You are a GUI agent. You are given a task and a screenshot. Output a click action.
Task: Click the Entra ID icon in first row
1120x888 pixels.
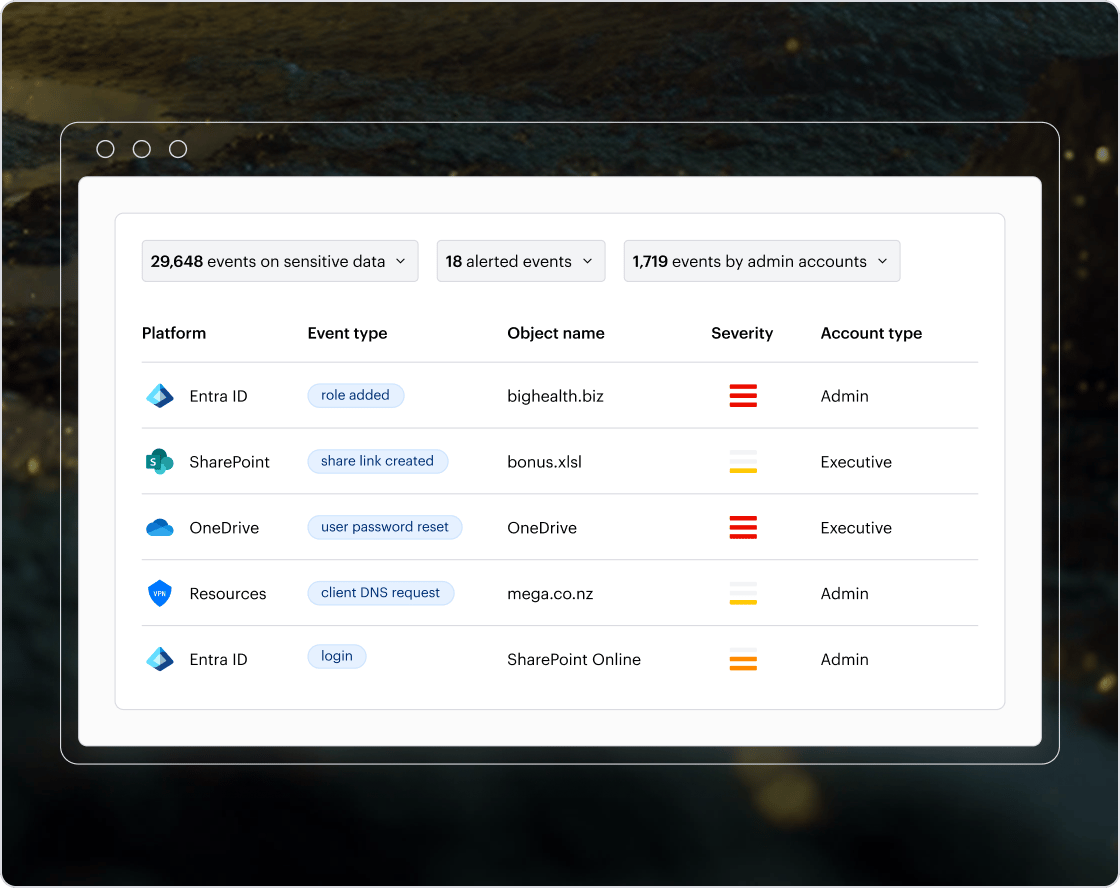160,396
